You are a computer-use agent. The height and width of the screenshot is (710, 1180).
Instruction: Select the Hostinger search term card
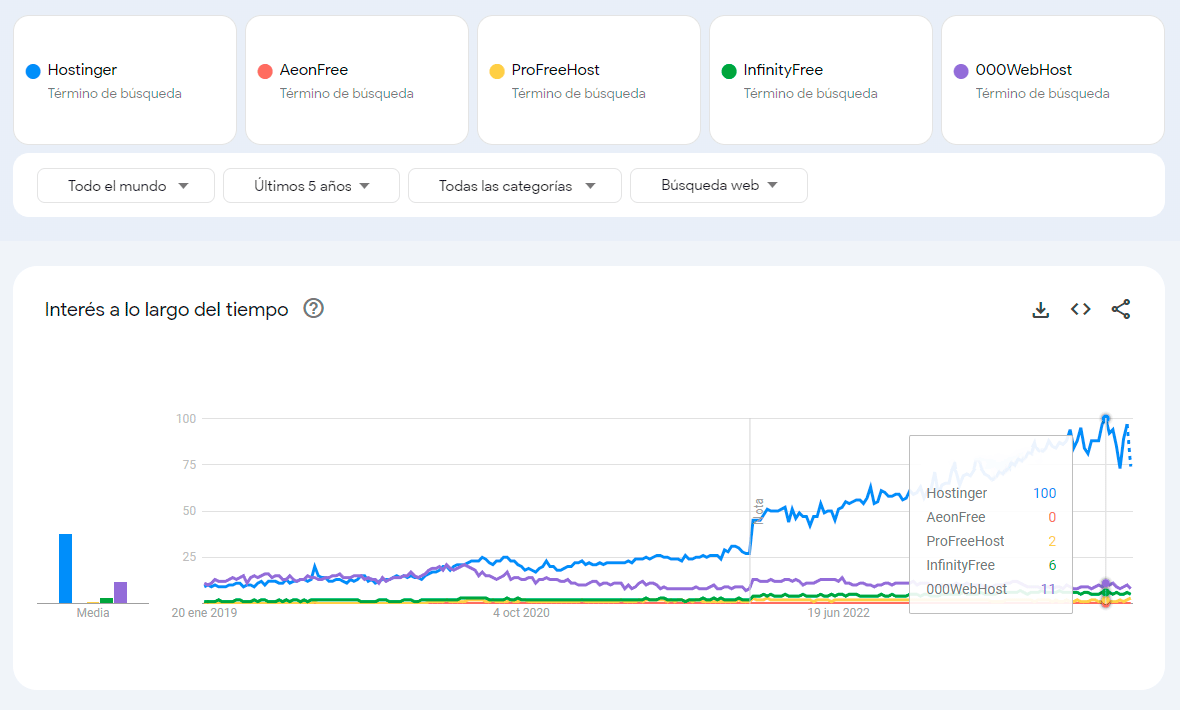coord(125,81)
